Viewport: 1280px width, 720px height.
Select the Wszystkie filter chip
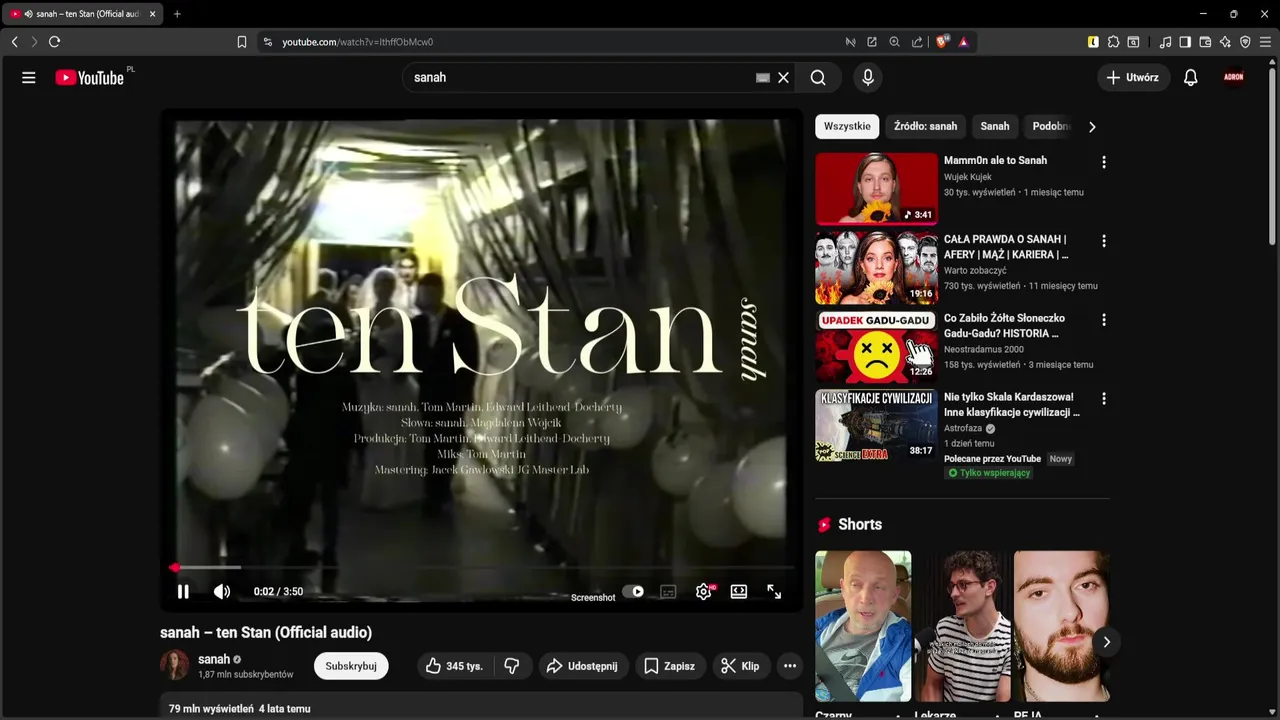tap(847, 127)
